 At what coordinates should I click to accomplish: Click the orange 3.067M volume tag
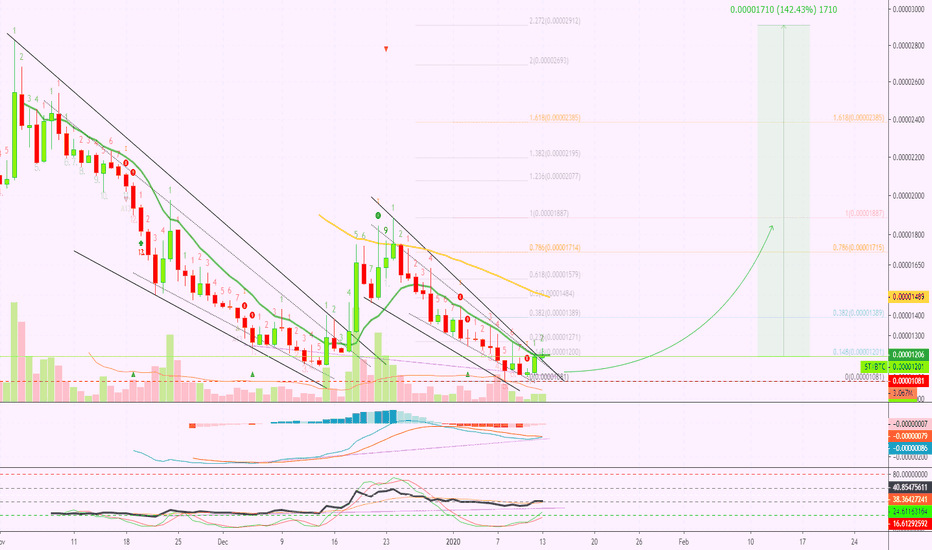903,393
